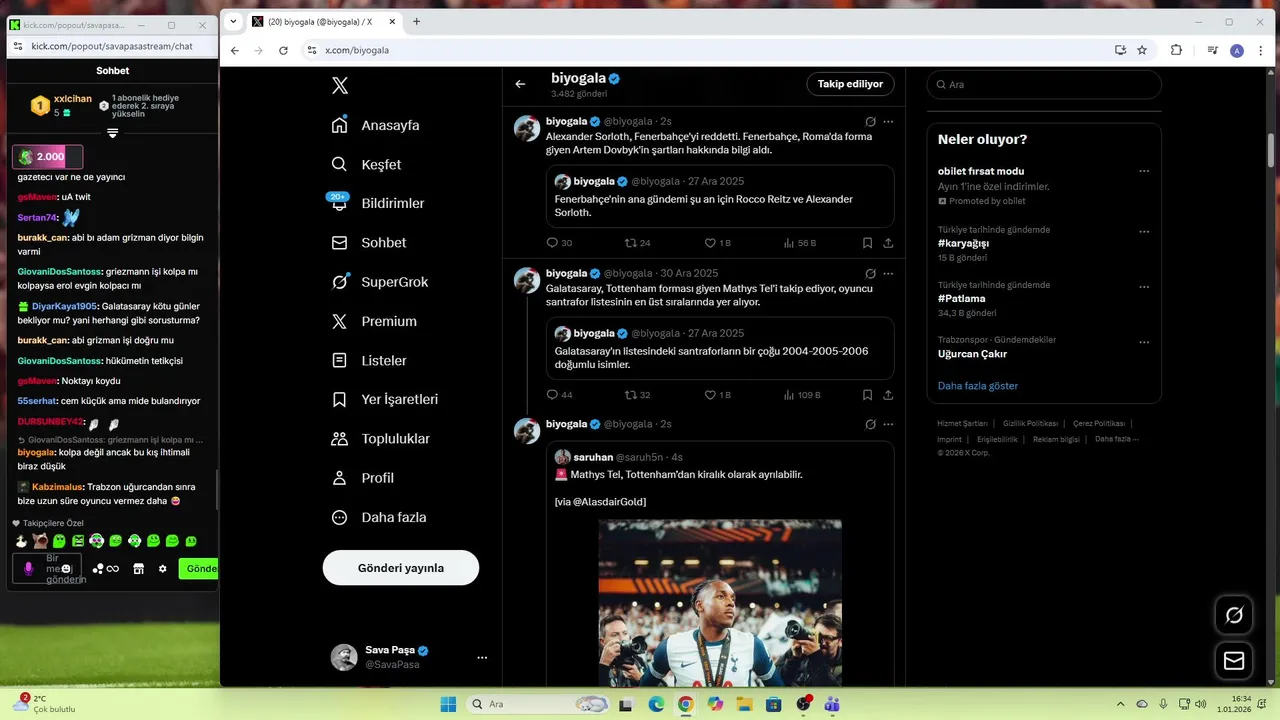
Task: Open Chrome extensions puzzle icon
Action: (1176, 50)
